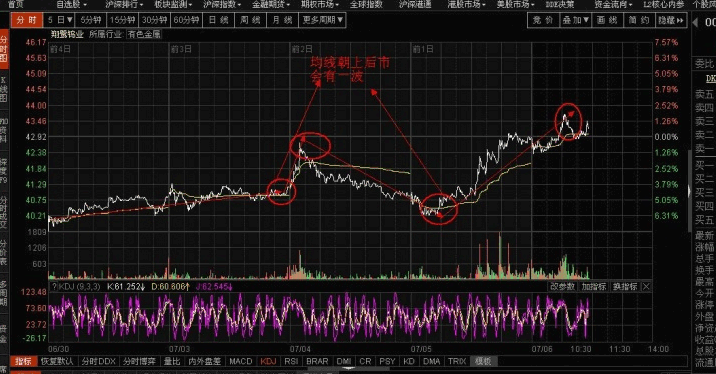The width and height of the screenshot is (716, 374).
Task: Toggle the 分时 intraday chart mode
Action: [x=26, y=20]
